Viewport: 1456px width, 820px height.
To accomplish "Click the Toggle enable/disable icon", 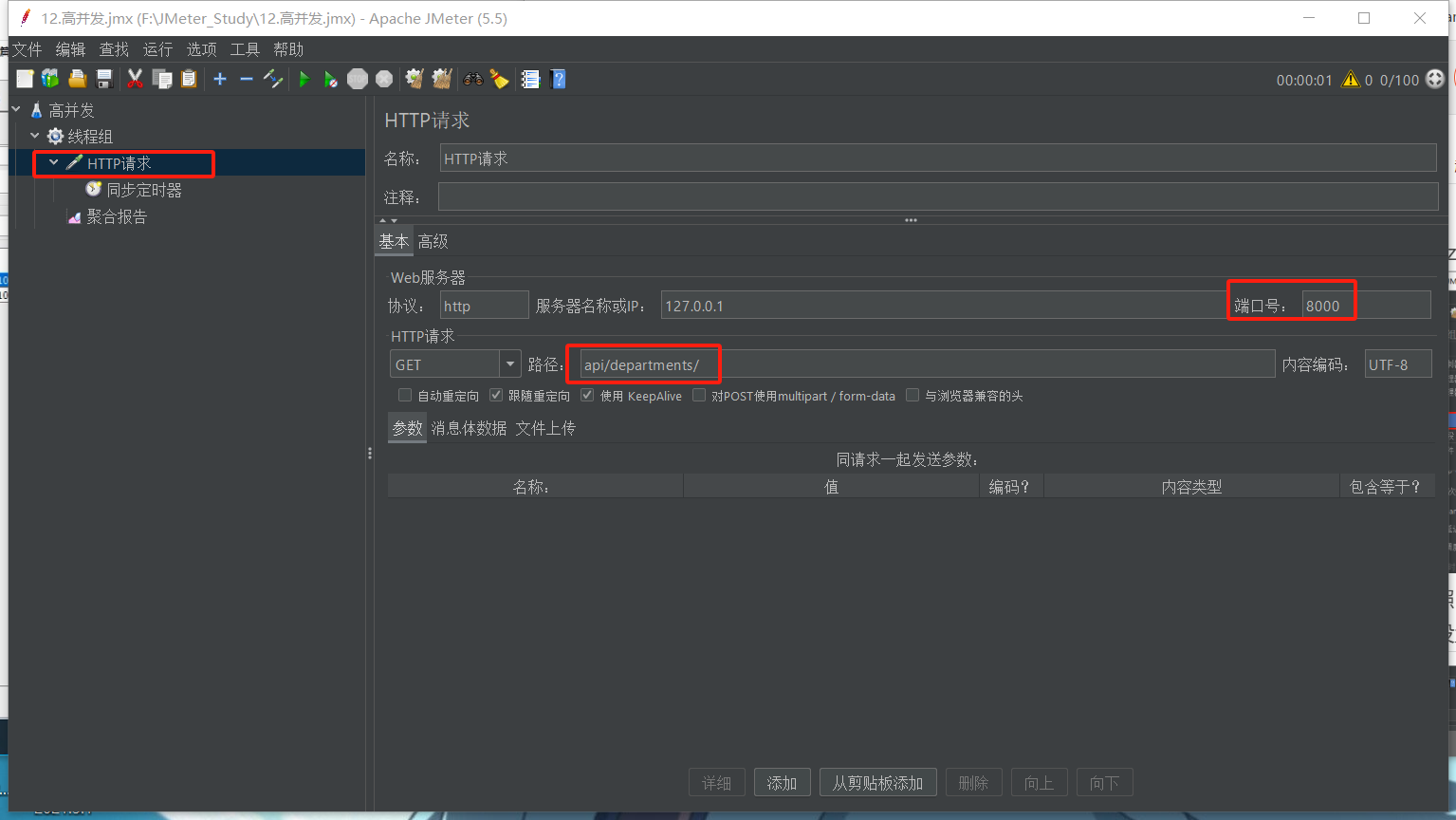I will 273,79.
